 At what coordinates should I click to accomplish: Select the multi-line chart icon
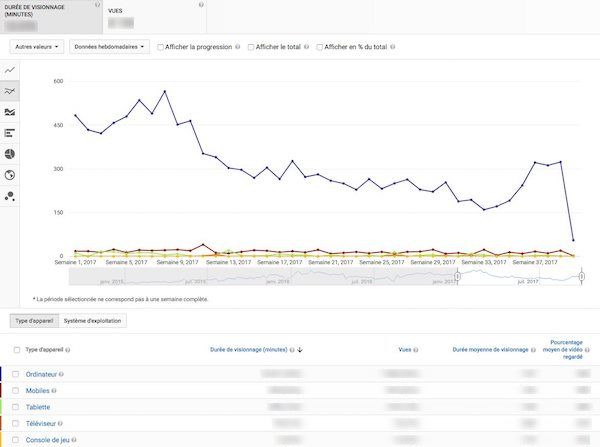[10, 91]
